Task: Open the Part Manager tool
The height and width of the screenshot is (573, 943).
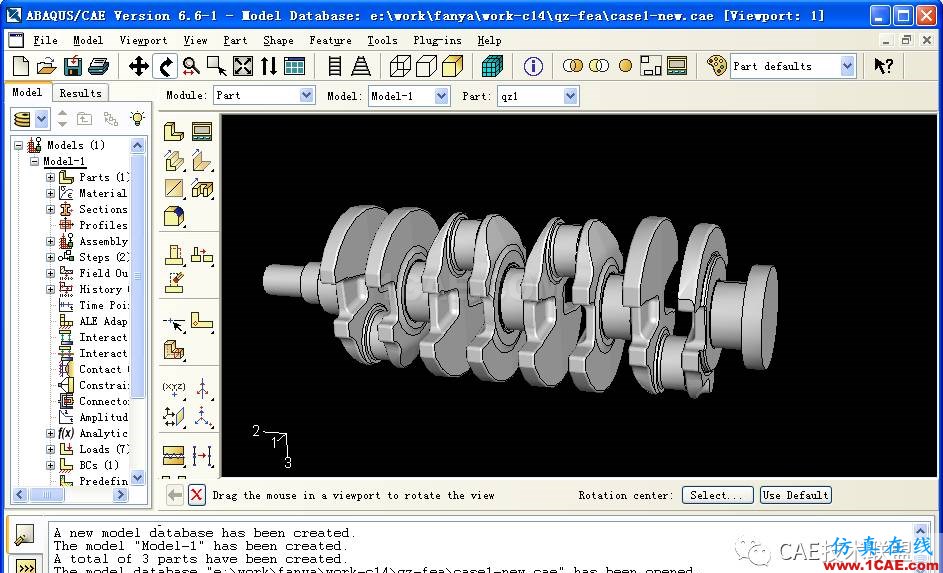Action: coord(202,132)
